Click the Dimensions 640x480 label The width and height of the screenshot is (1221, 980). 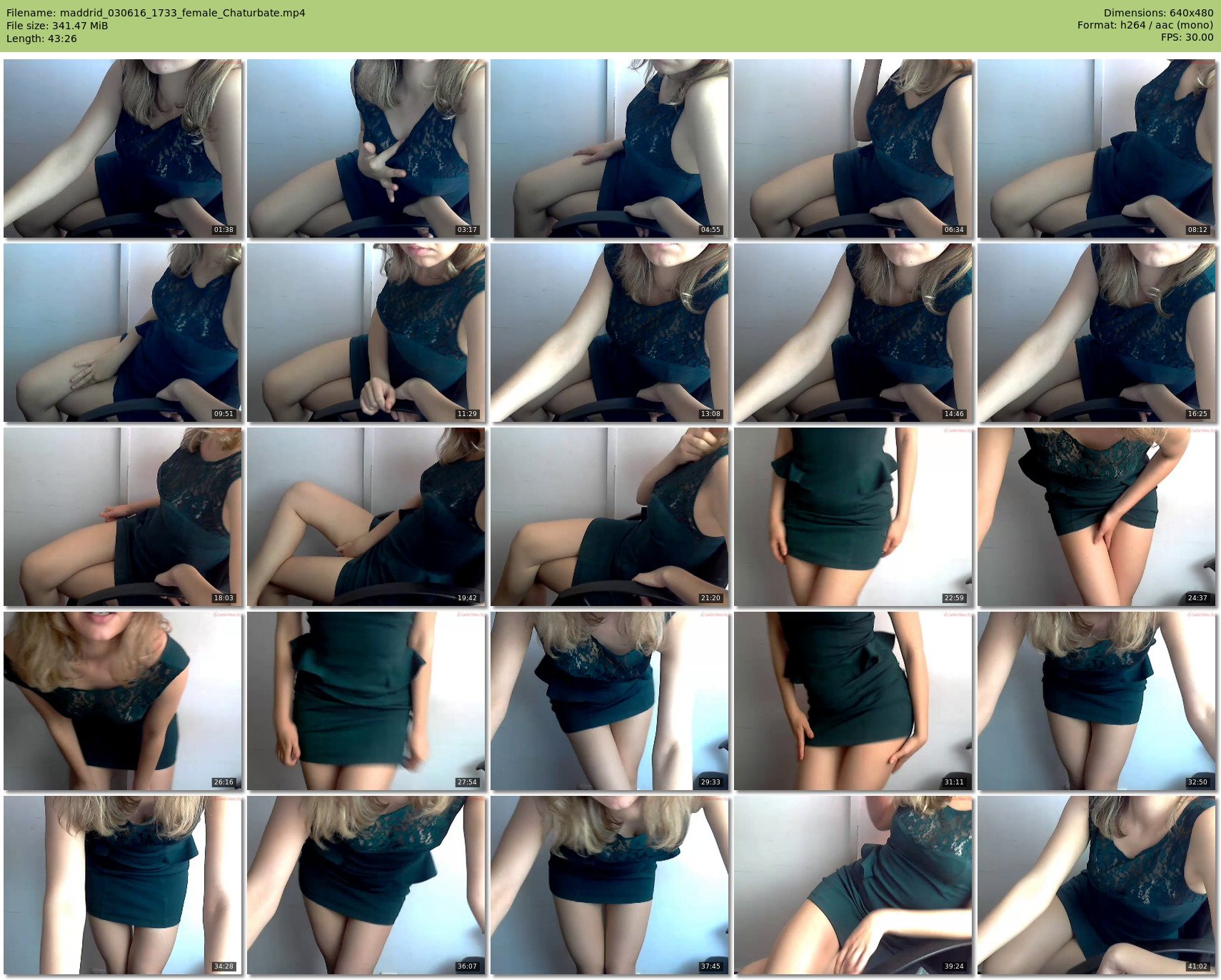coord(1158,13)
